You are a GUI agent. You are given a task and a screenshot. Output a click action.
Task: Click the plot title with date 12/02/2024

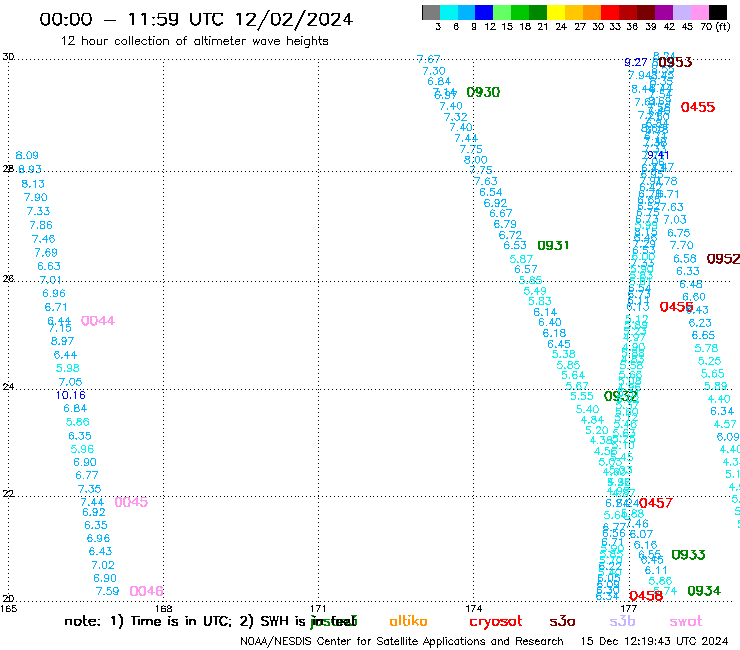tap(196, 19)
